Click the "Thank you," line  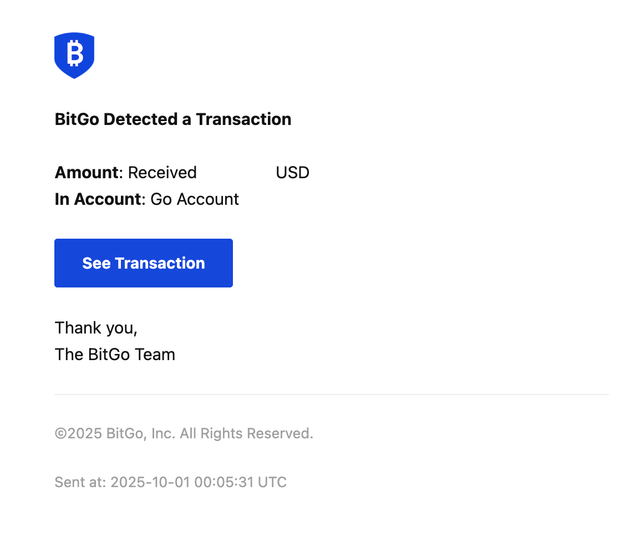[x=96, y=328]
